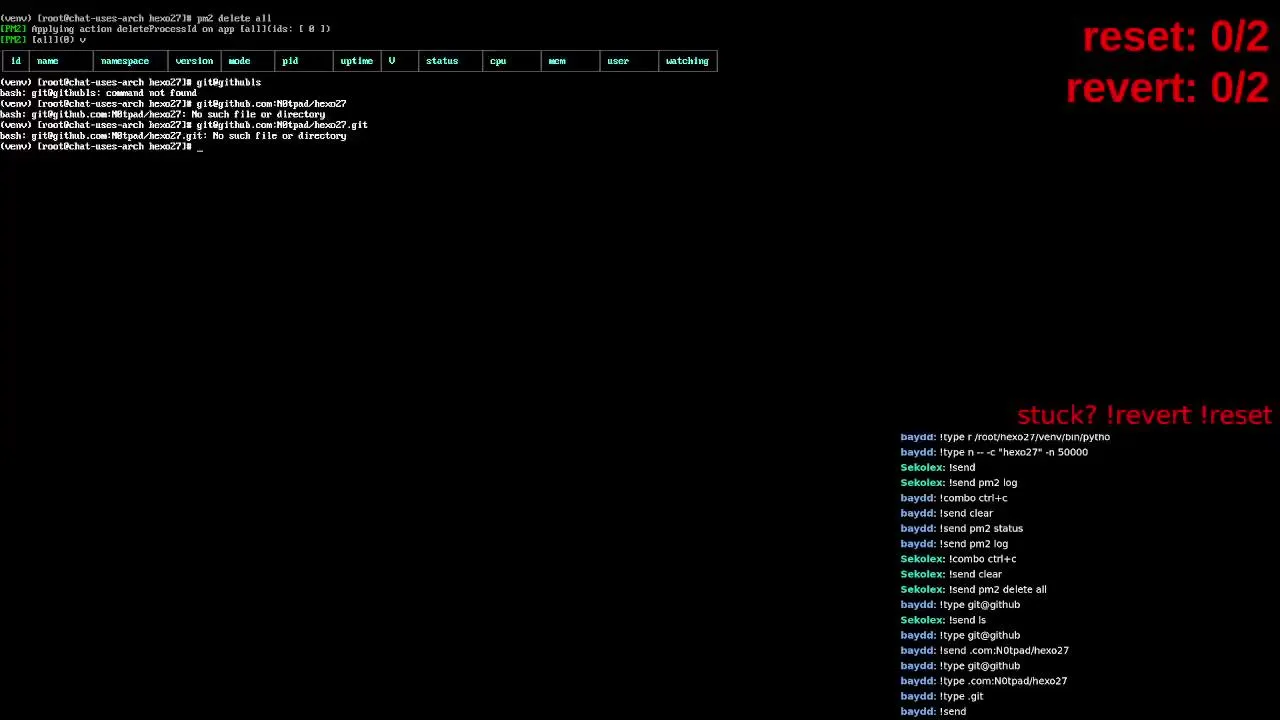The image size is (1280, 720).
Task: Click the 'version' column header
Action: (x=194, y=61)
